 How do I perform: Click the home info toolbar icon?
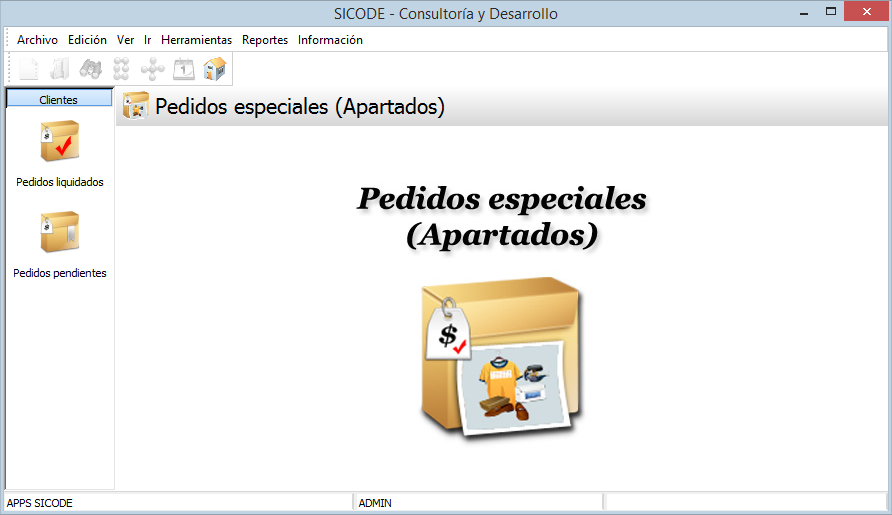pos(215,69)
